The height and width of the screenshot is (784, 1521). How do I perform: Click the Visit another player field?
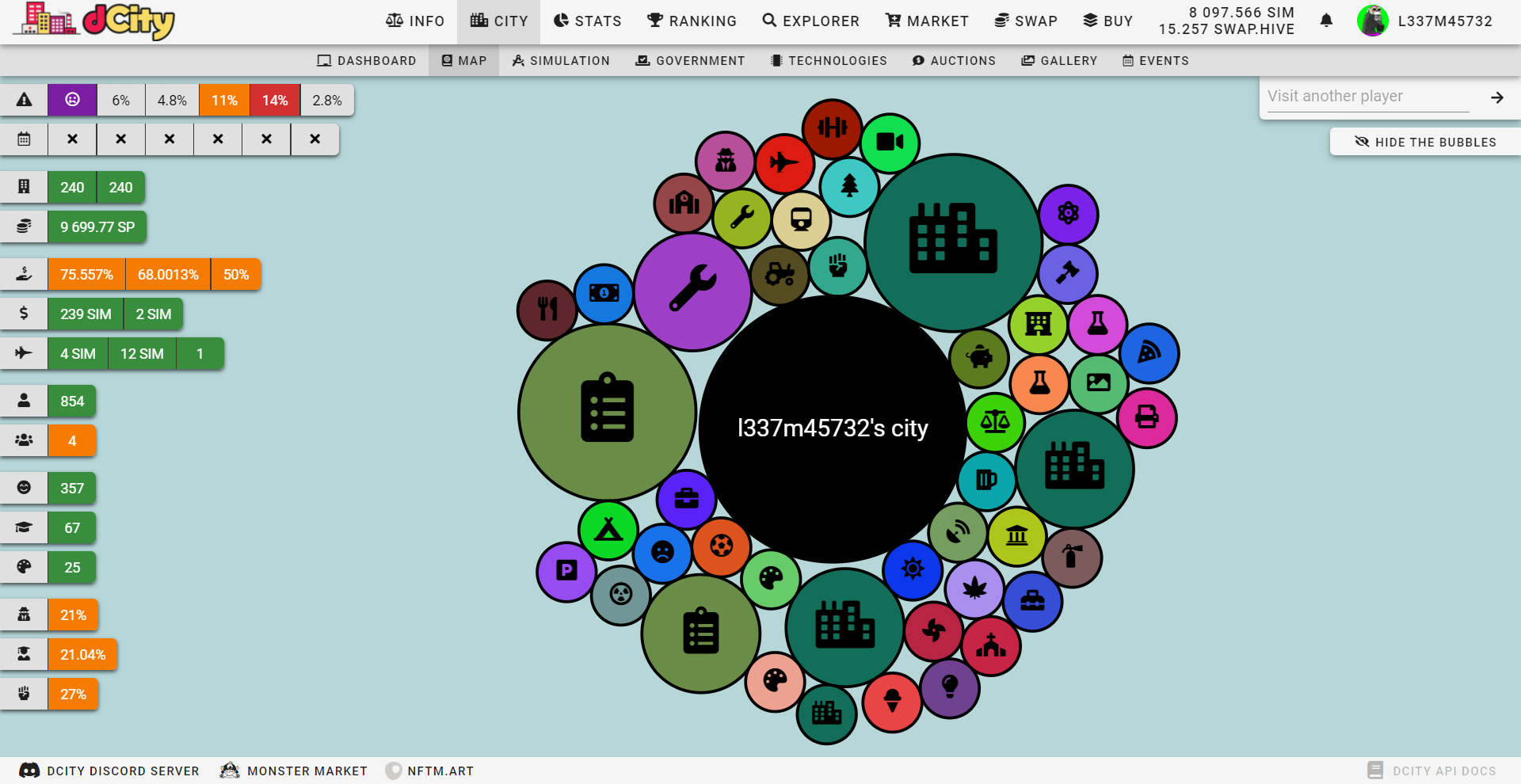[x=1368, y=97]
